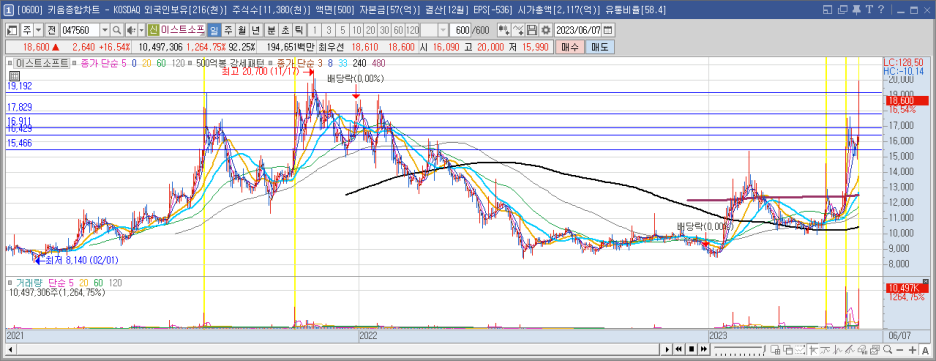Click the data table window icon at bottom
The height and width of the screenshot is (361, 936).
(775, 349)
